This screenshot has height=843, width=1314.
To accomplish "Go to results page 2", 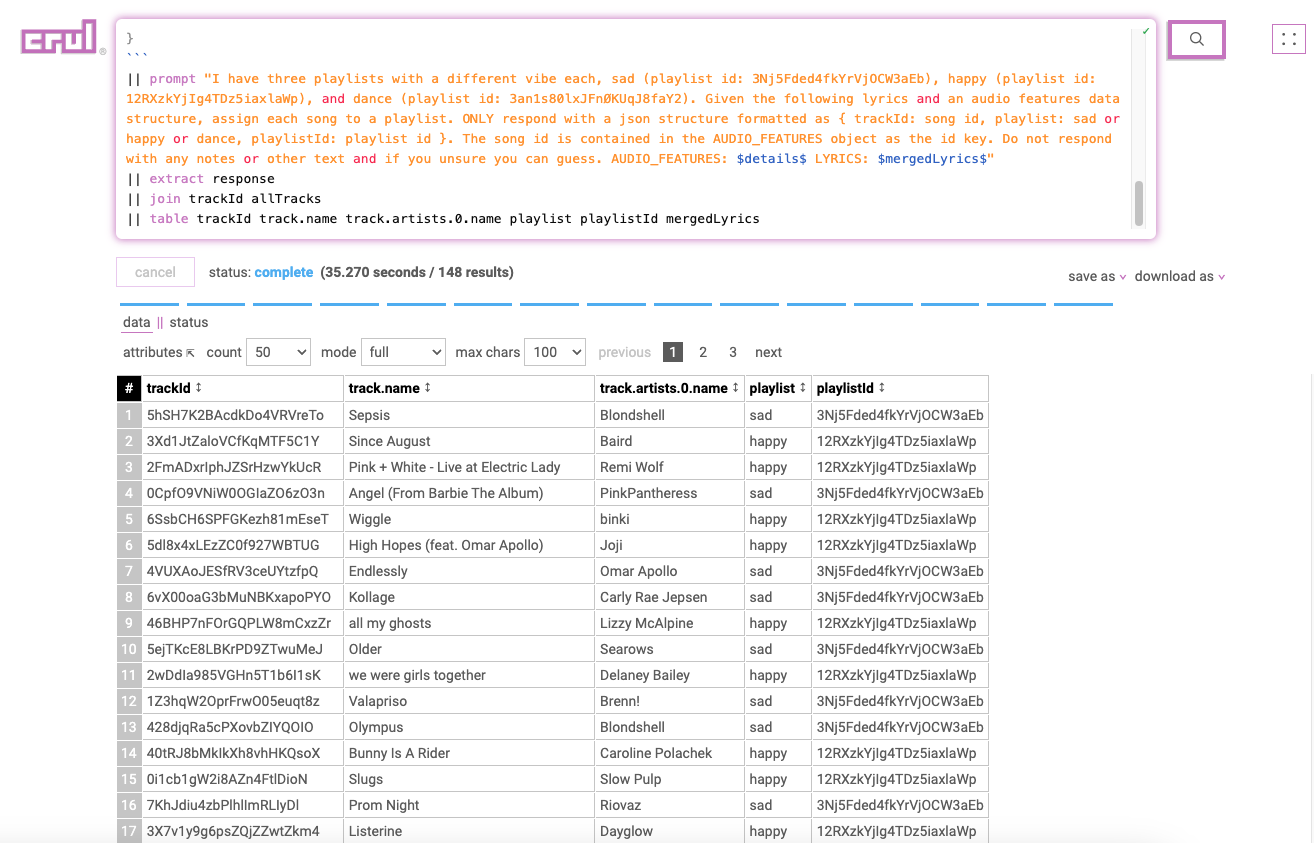I will [x=703, y=352].
